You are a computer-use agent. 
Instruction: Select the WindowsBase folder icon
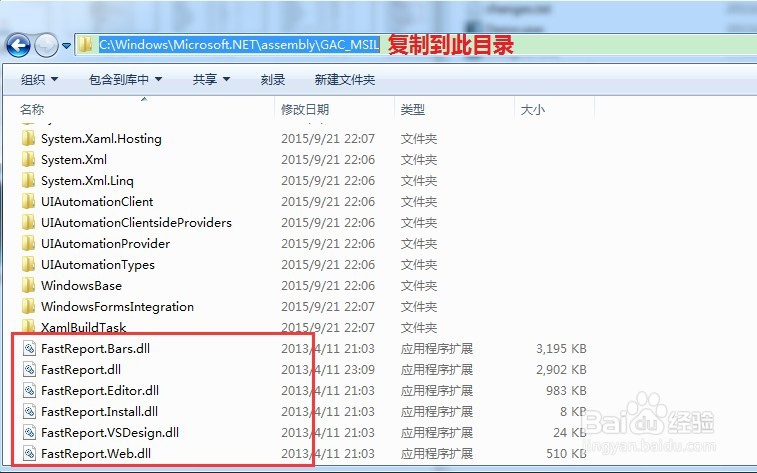point(28,285)
